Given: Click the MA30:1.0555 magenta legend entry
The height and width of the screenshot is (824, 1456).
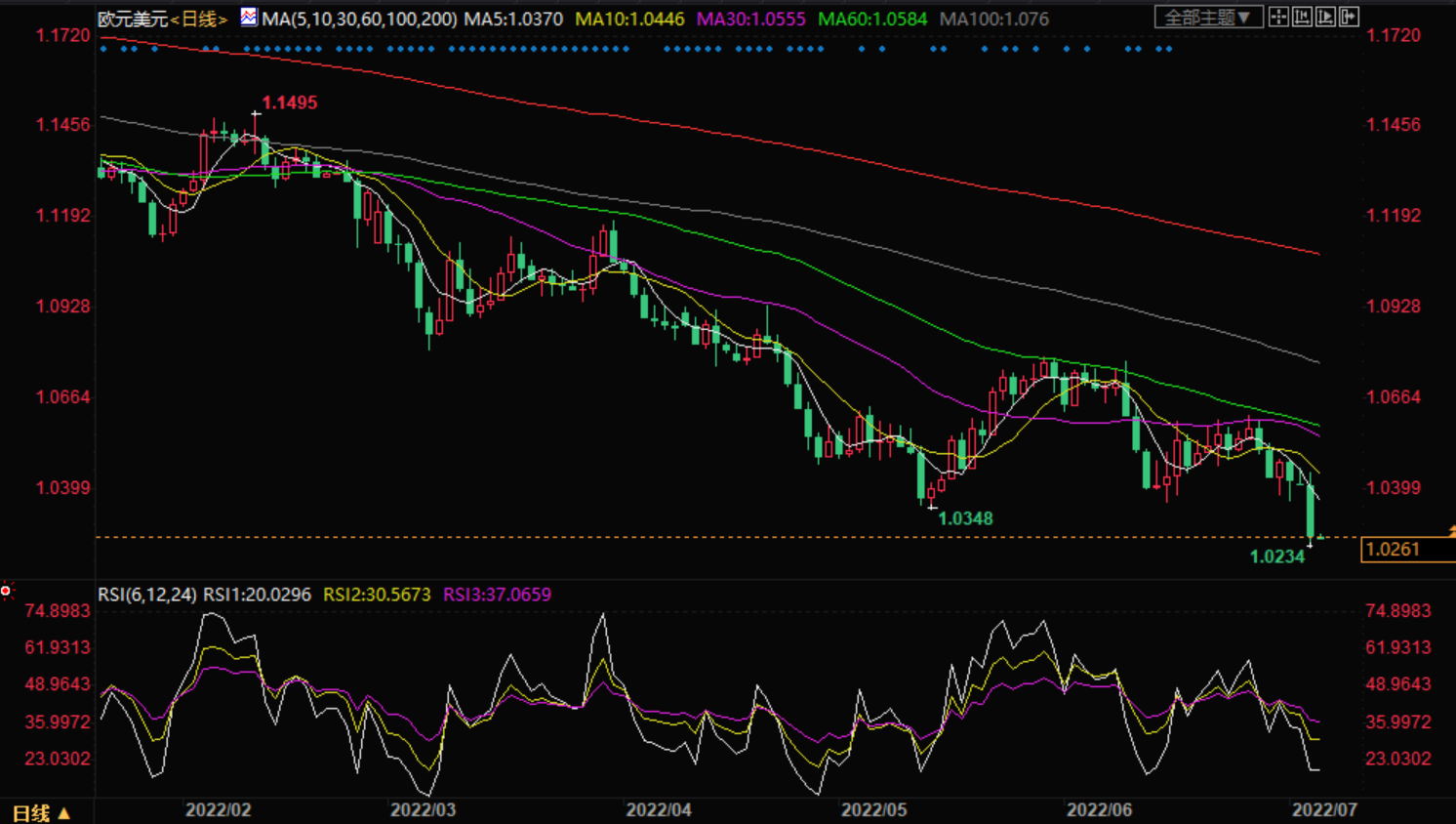Looking at the screenshot, I should [x=750, y=19].
